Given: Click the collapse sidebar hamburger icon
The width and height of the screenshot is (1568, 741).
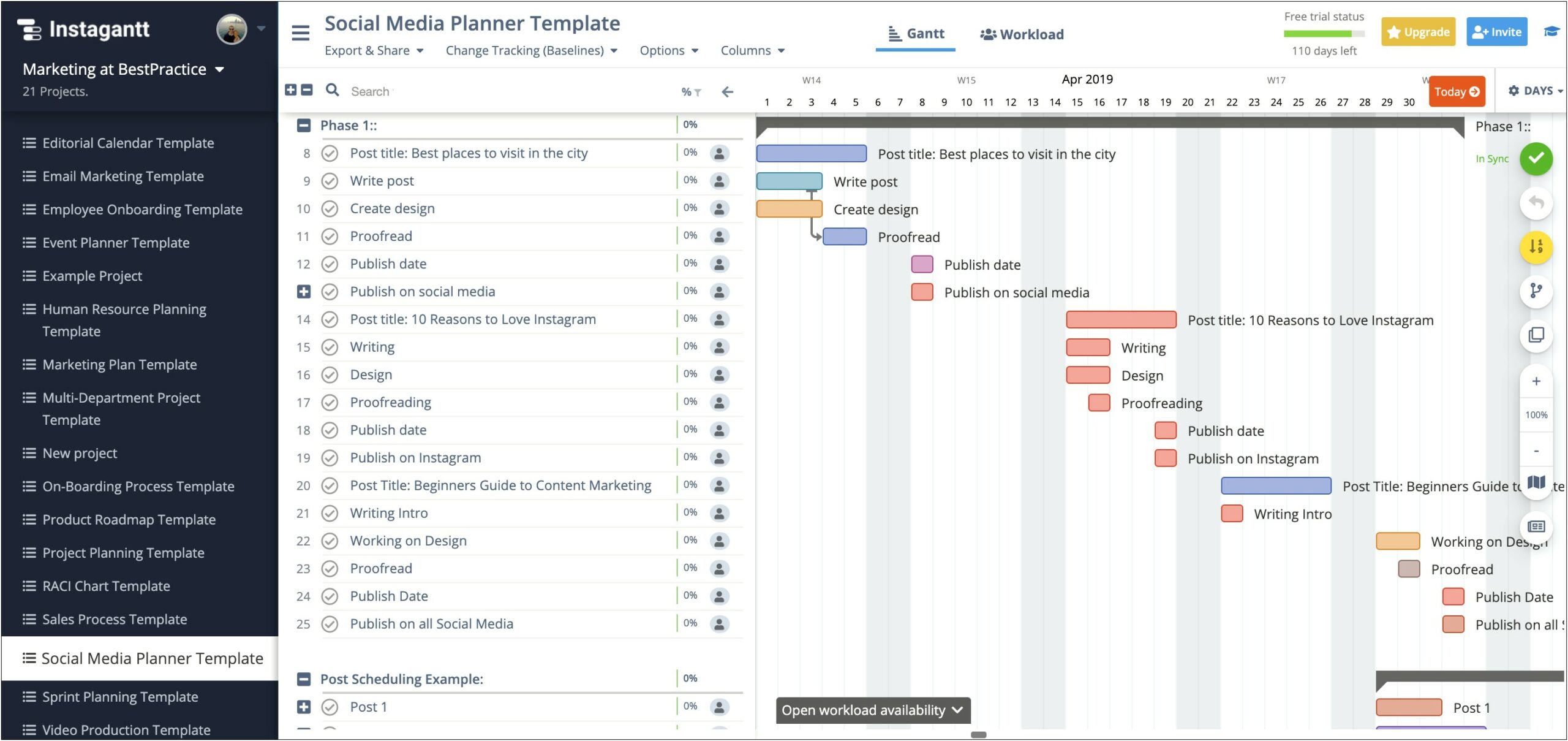Looking at the screenshot, I should [x=300, y=33].
